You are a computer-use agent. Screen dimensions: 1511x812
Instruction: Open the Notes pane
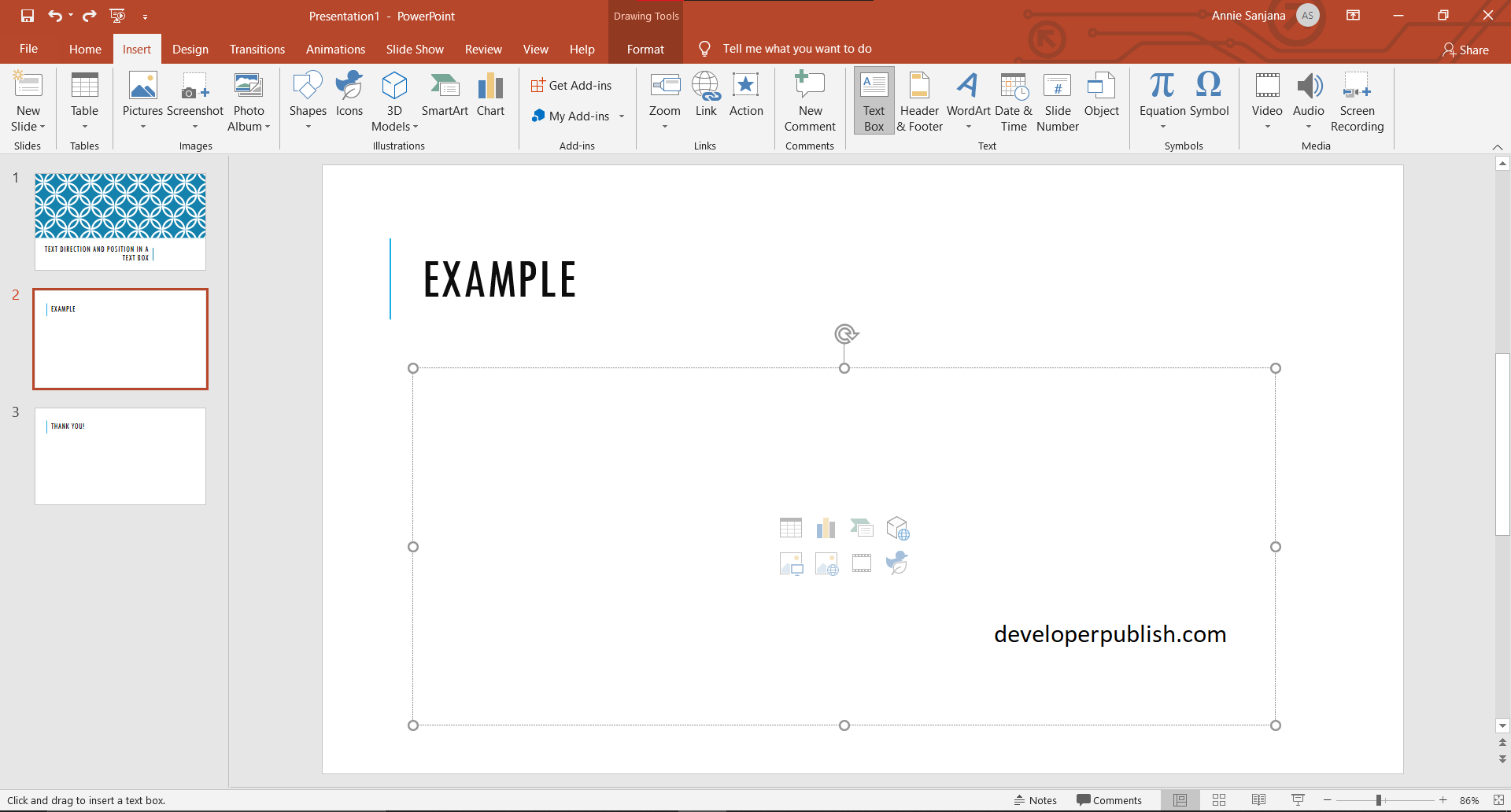coord(1036,799)
